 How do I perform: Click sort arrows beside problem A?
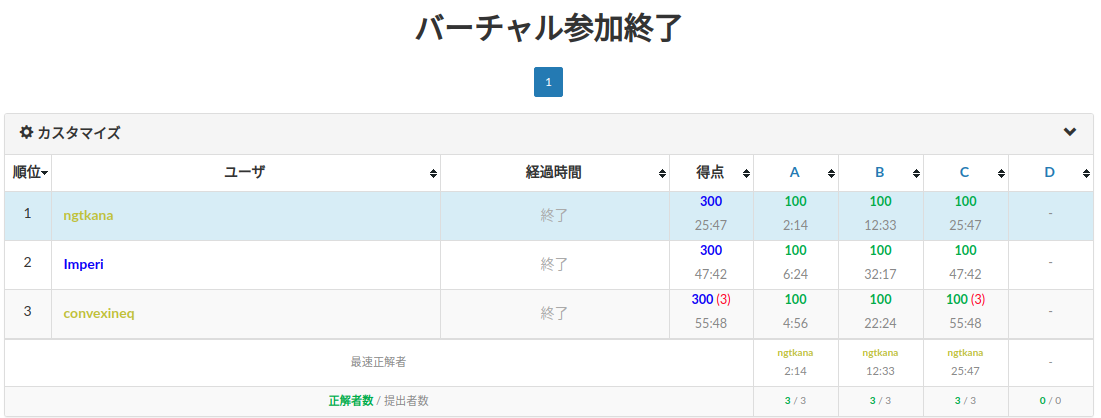click(x=831, y=174)
